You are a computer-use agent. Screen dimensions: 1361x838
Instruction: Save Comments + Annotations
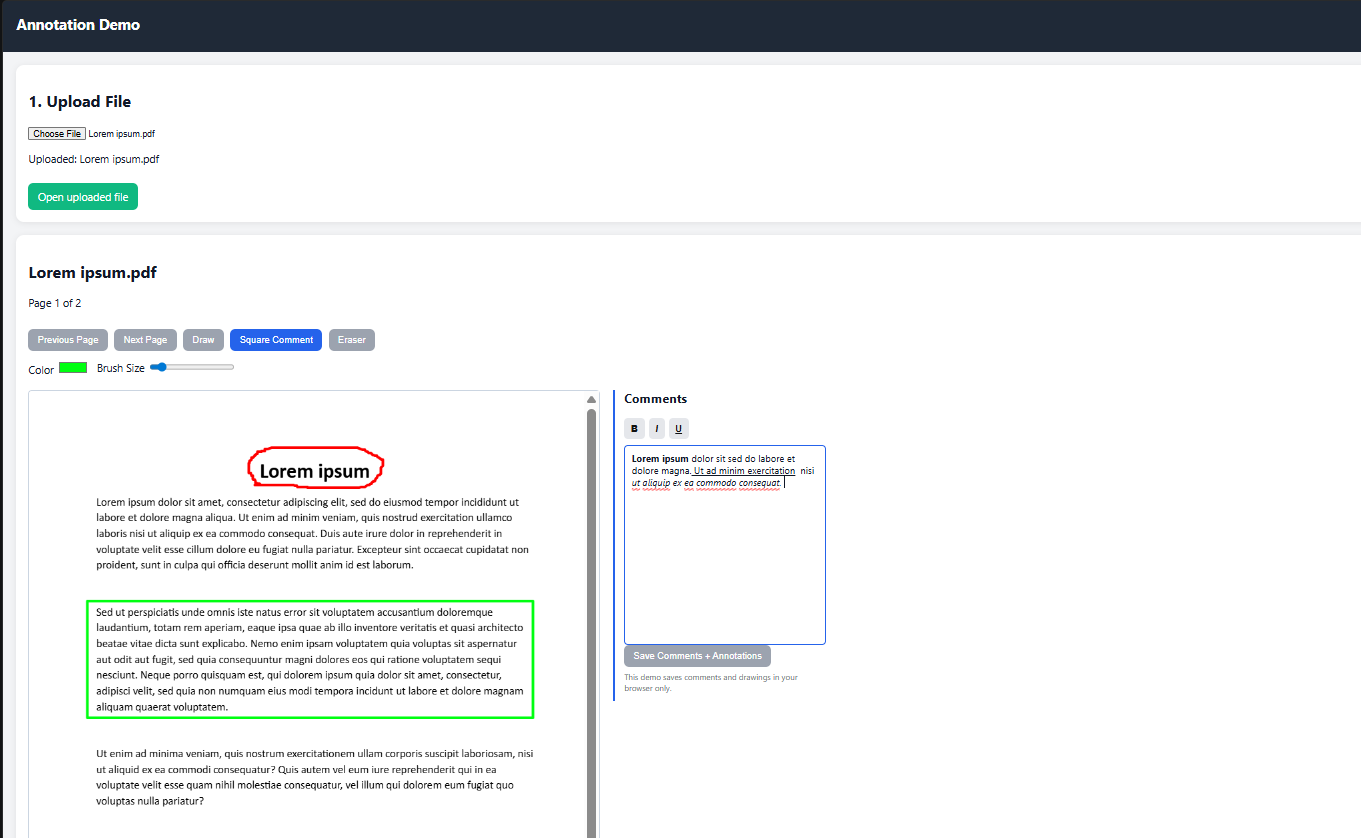coord(697,656)
